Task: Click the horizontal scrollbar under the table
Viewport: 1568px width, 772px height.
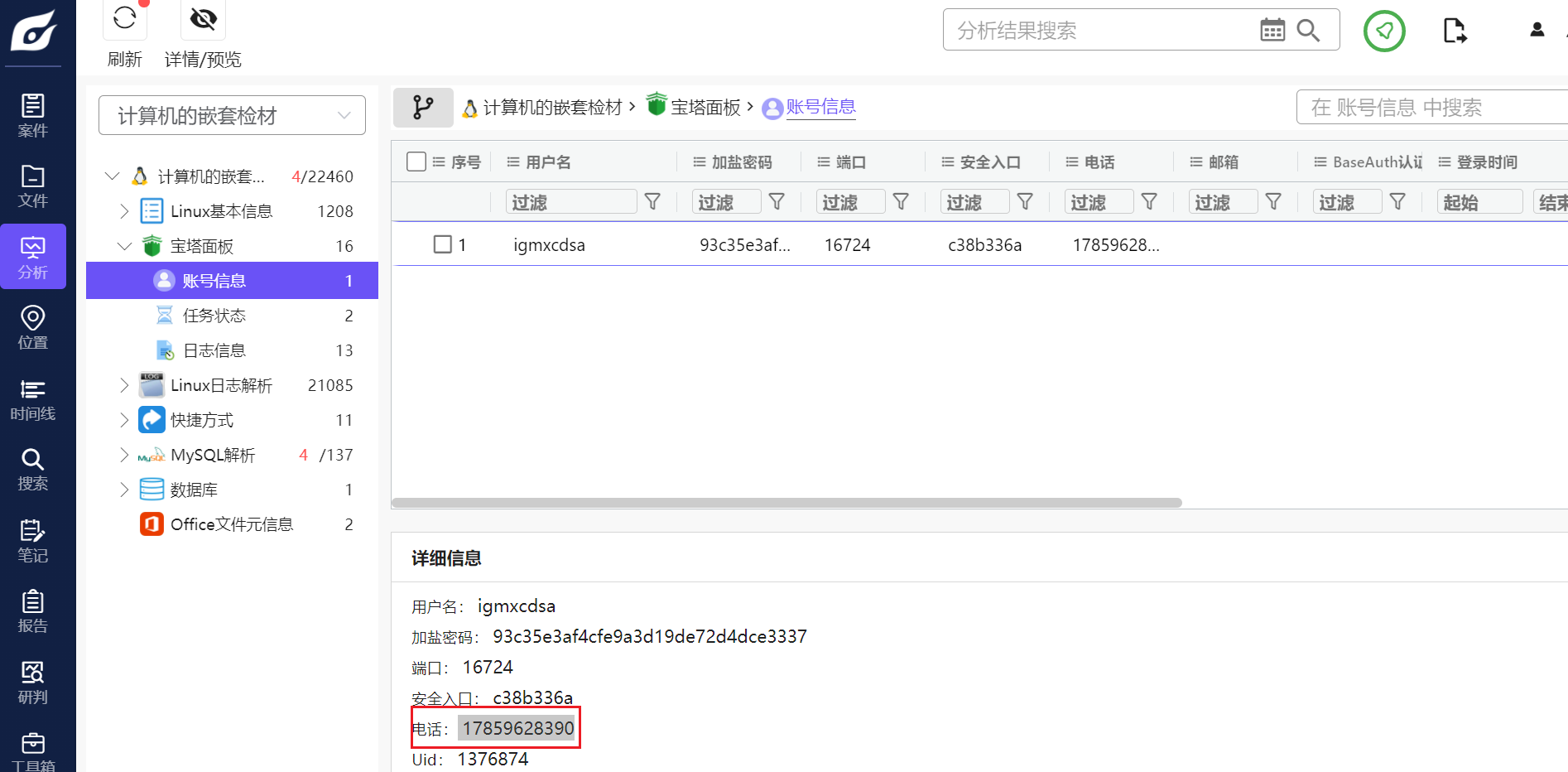Action: [x=786, y=503]
